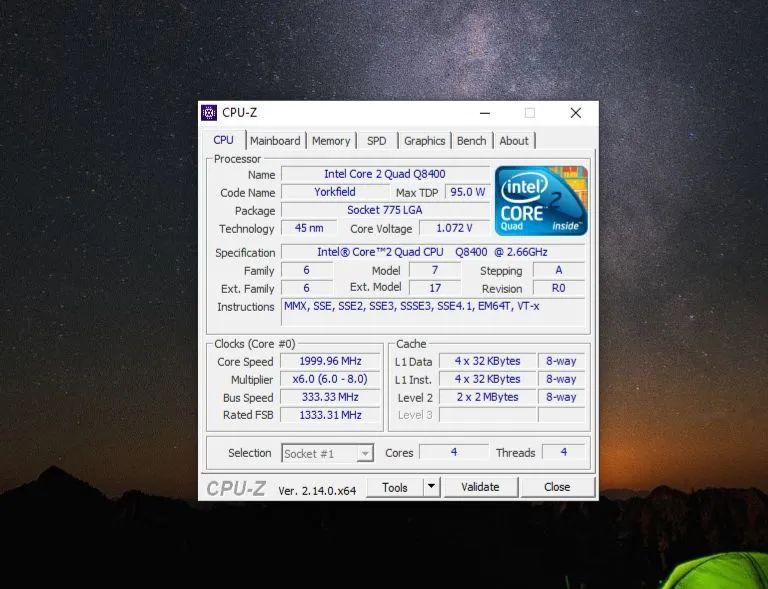The height and width of the screenshot is (589, 768).
Task: Click the Level 2 8-way associativity field
Action: coord(561,397)
